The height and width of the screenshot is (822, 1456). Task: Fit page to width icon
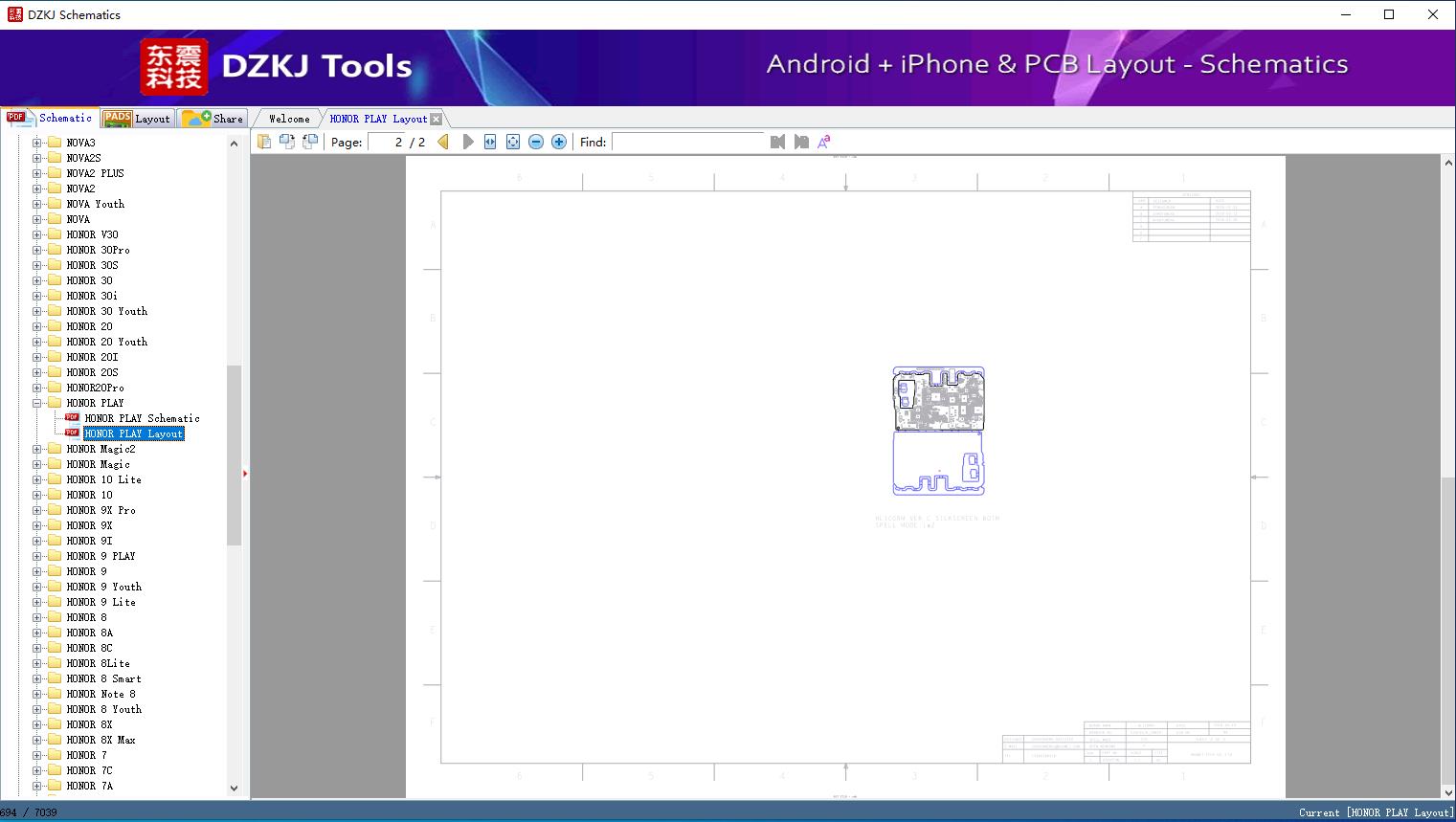point(490,142)
